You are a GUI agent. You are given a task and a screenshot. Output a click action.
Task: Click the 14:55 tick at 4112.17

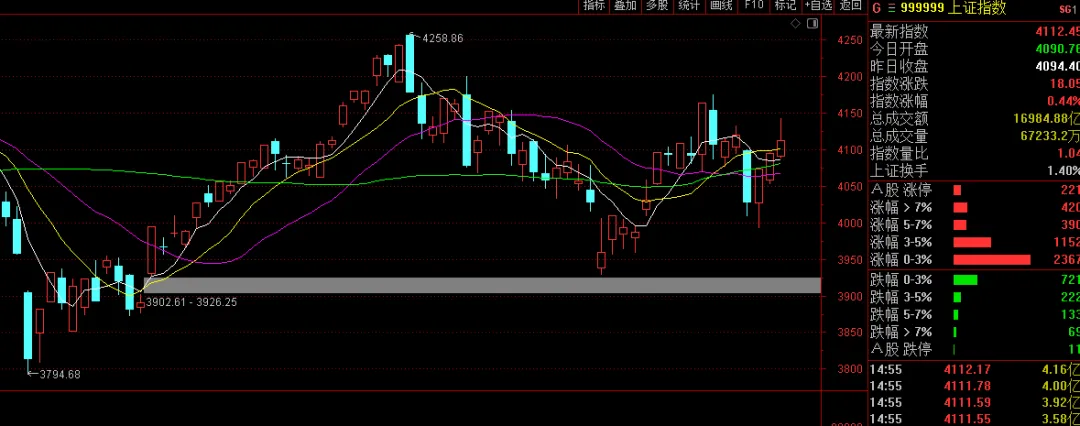(974, 369)
